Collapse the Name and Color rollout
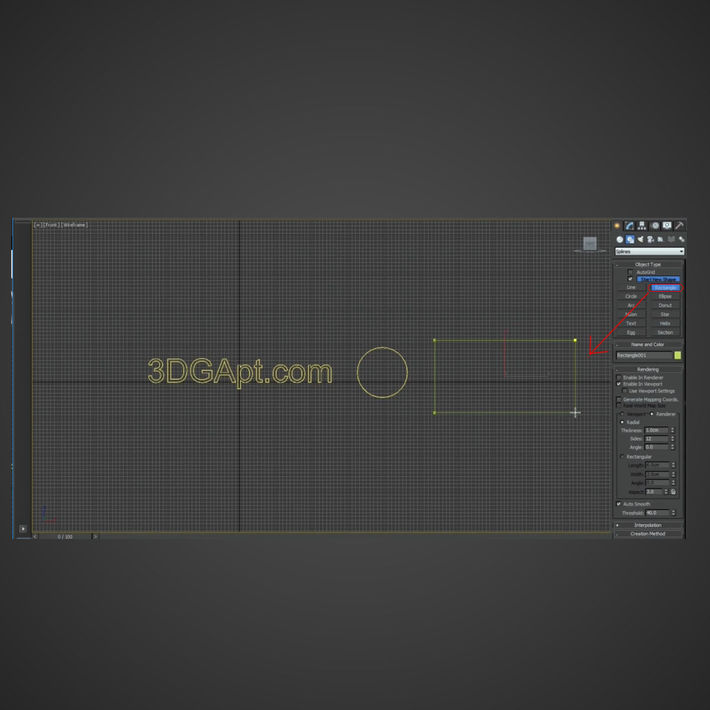 click(x=648, y=345)
